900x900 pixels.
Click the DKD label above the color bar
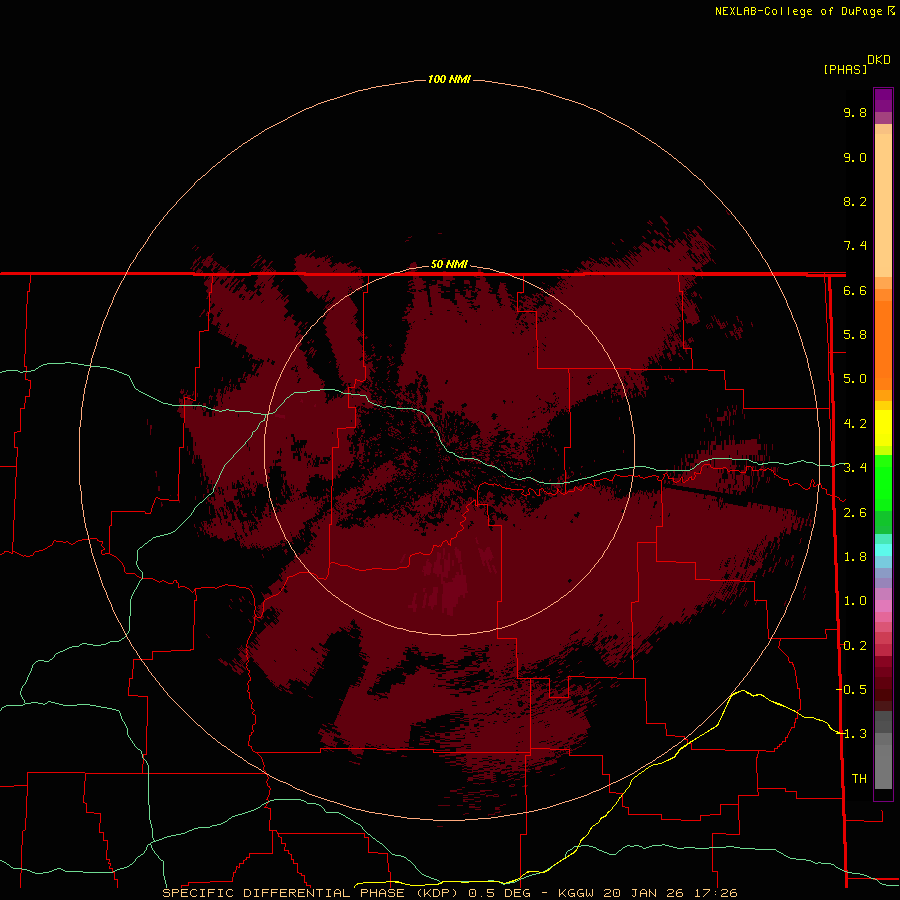[x=879, y=60]
